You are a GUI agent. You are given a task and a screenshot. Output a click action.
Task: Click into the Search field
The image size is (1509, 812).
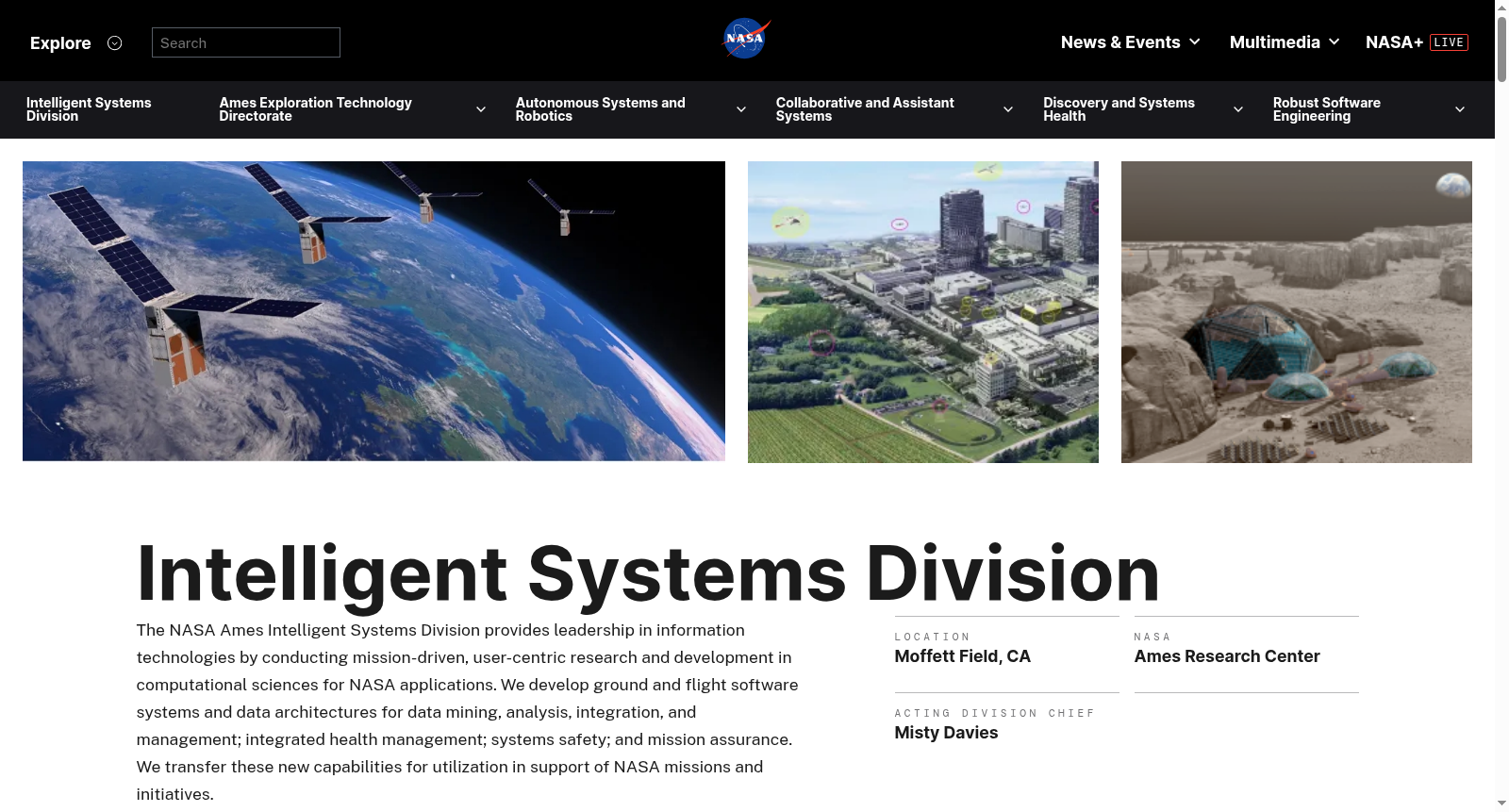245,42
